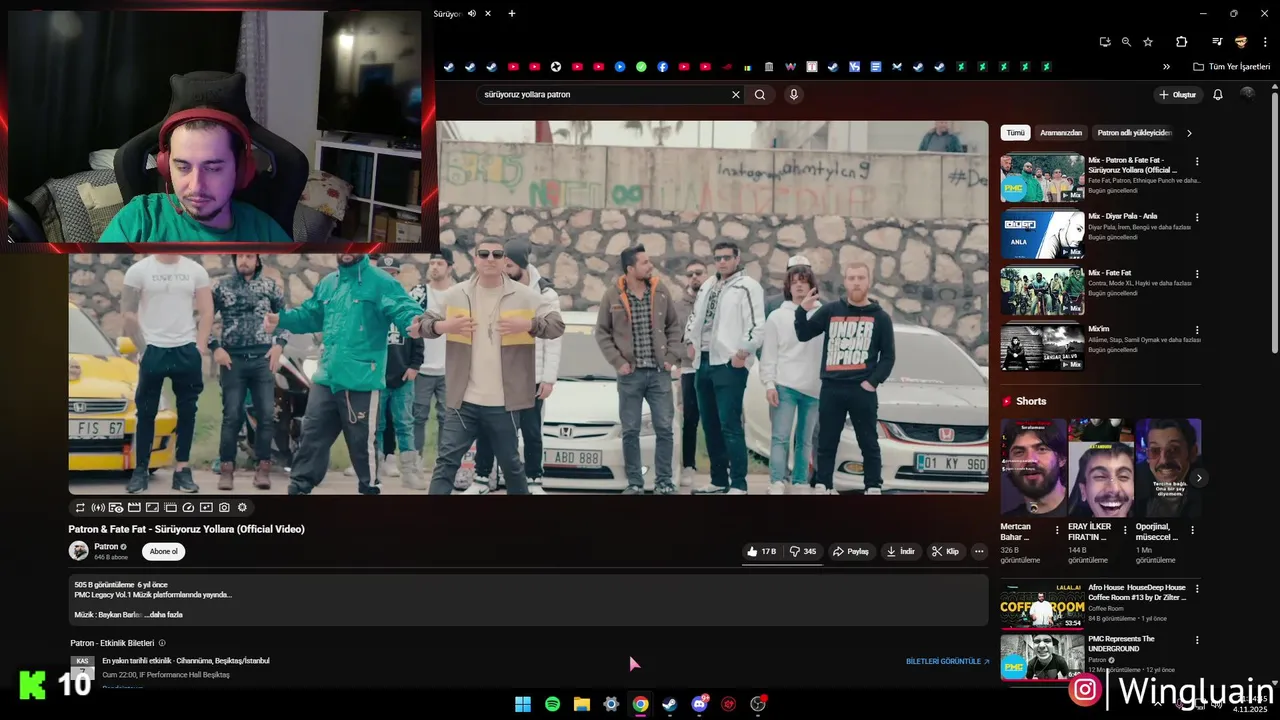Toggle the speedometer playback speed icon
The image size is (1280, 720).
click(x=188, y=508)
